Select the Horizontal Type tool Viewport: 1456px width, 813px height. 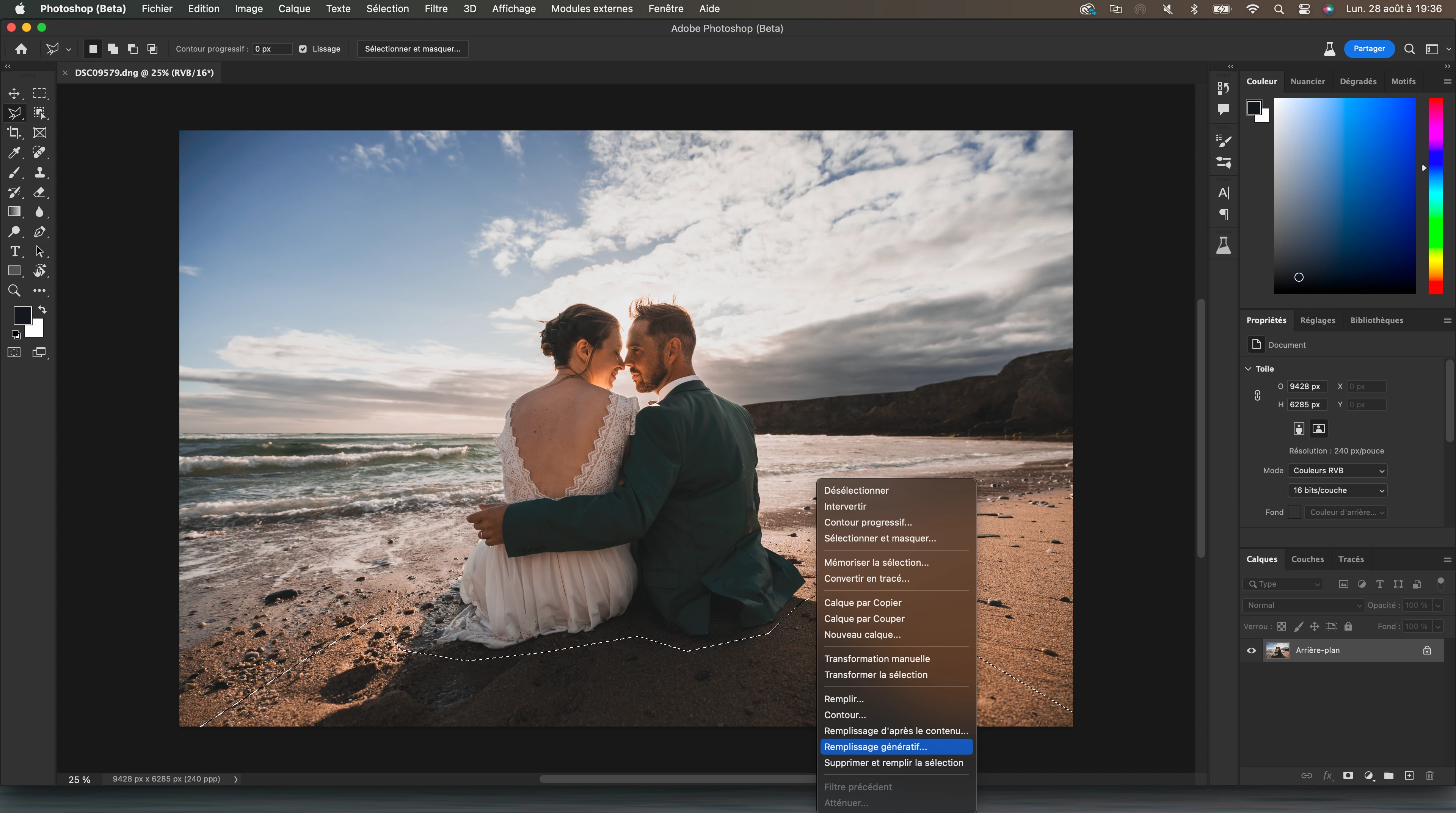tap(15, 251)
